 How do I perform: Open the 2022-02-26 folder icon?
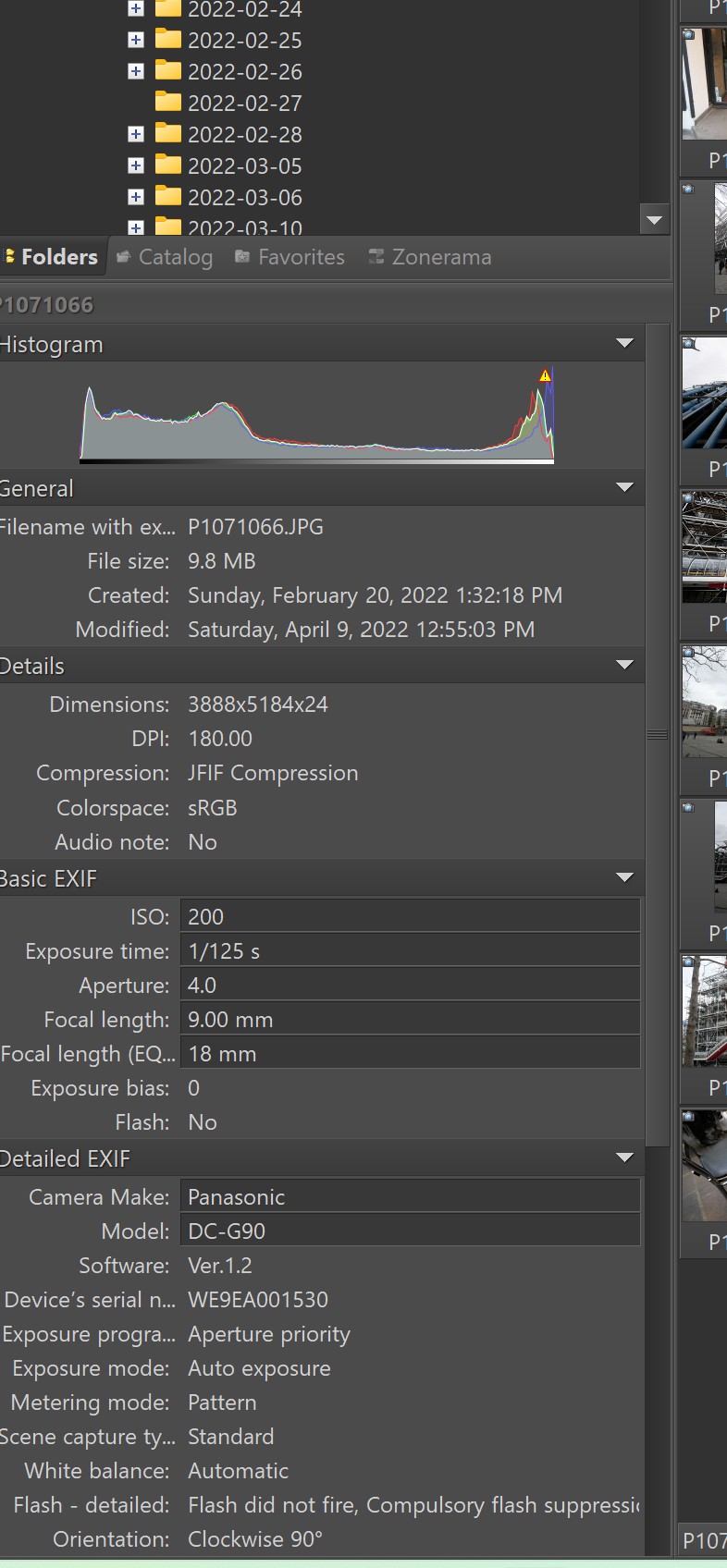[168, 70]
